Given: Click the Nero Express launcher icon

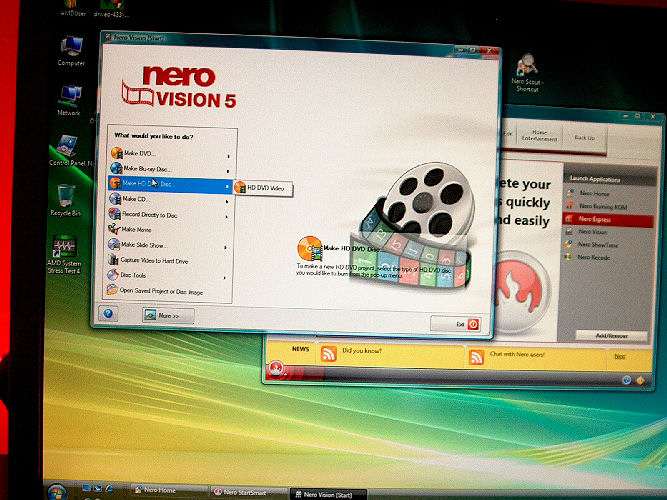Looking at the screenshot, I should pos(569,219).
